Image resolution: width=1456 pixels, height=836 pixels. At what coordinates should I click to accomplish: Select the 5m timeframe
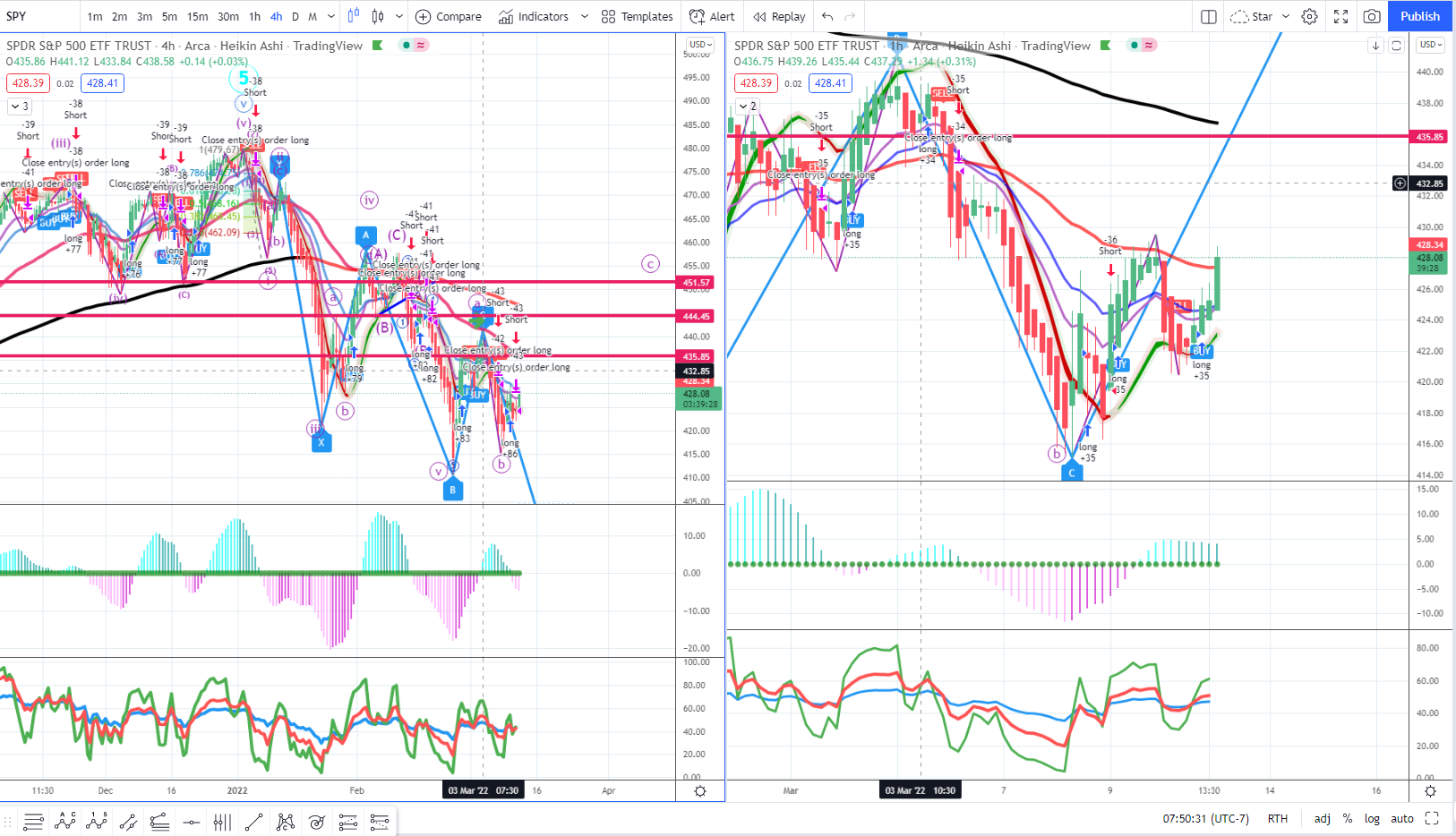(169, 16)
